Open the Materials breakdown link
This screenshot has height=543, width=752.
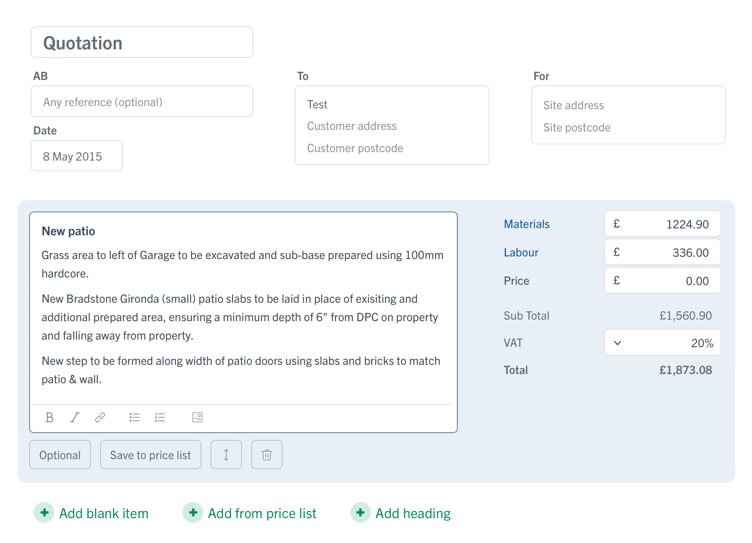[526, 224]
